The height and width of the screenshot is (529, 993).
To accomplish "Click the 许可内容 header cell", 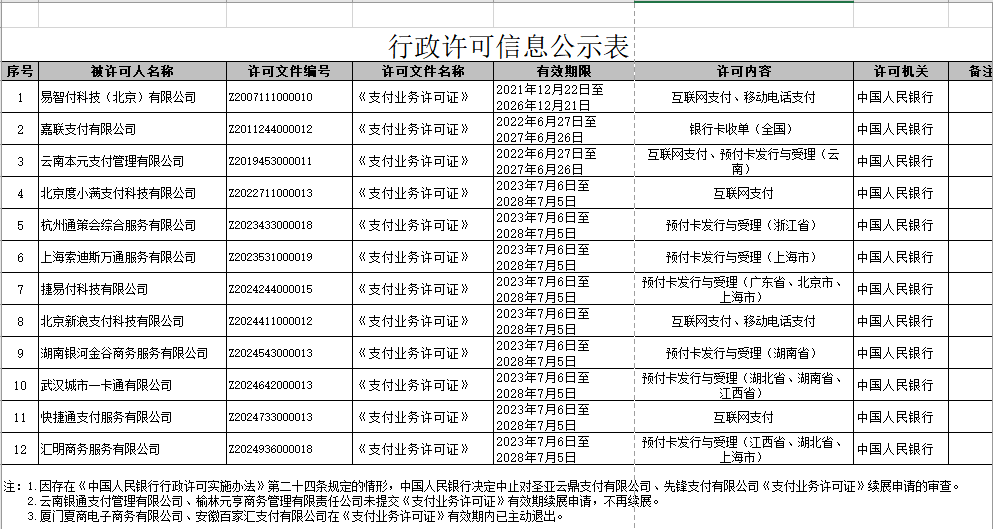I will click(x=743, y=71).
